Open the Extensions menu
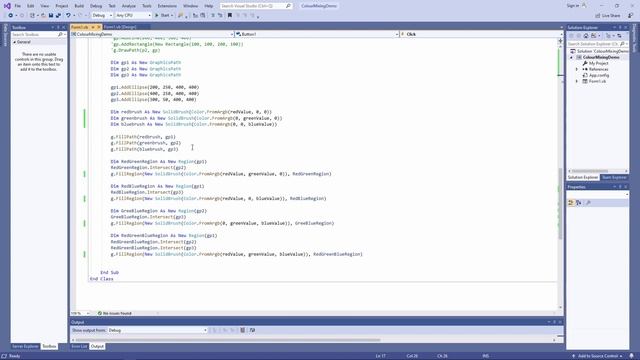The width and height of the screenshot is (640, 360). click(167, 6)
